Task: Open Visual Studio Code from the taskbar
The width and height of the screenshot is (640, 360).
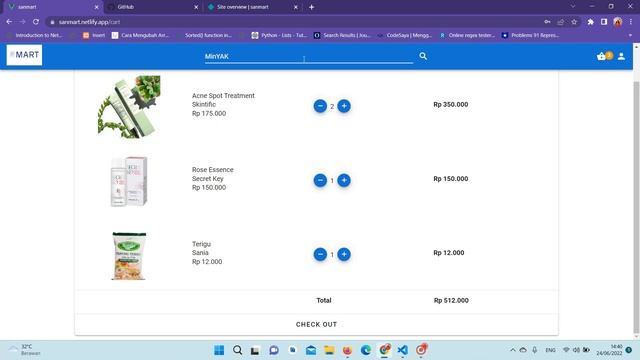Action: [402, 350]
